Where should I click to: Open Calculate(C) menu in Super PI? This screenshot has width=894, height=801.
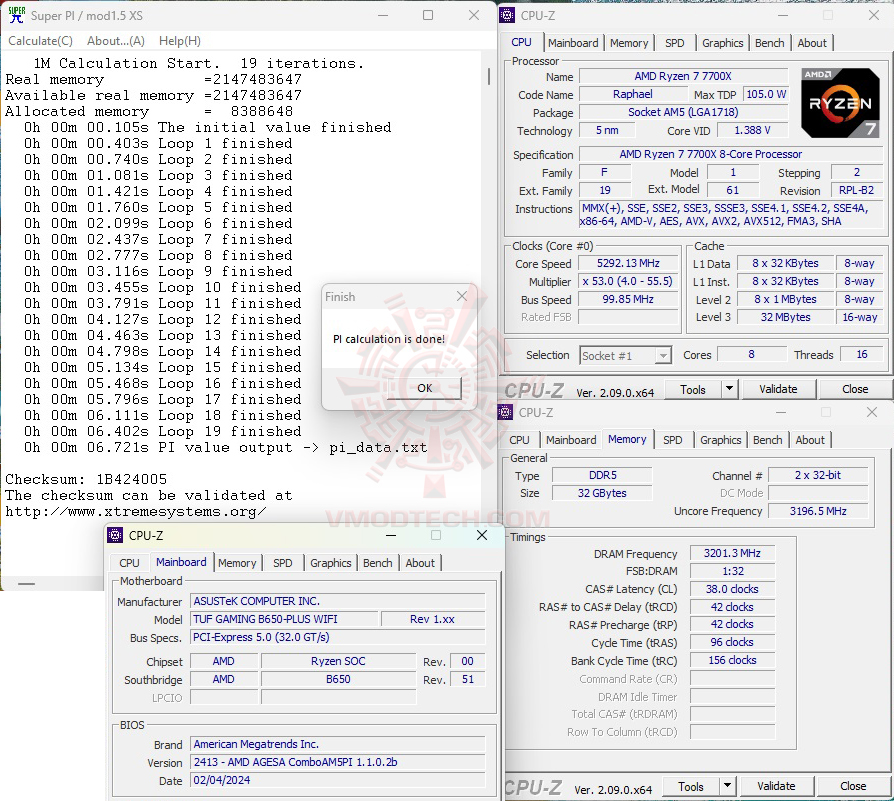(40, 41)
